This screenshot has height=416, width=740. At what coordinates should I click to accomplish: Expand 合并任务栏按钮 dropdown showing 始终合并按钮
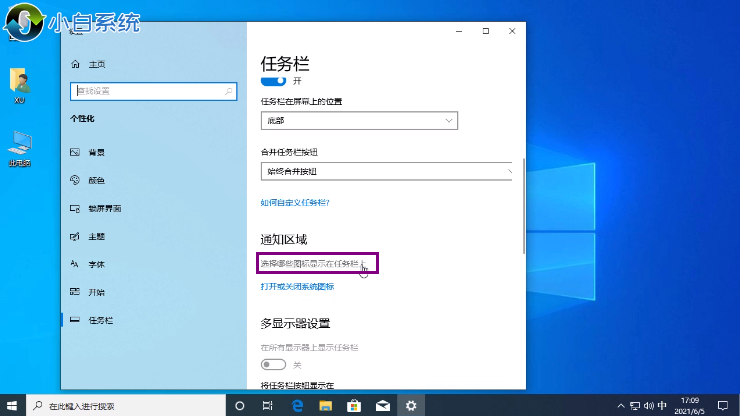387,171
